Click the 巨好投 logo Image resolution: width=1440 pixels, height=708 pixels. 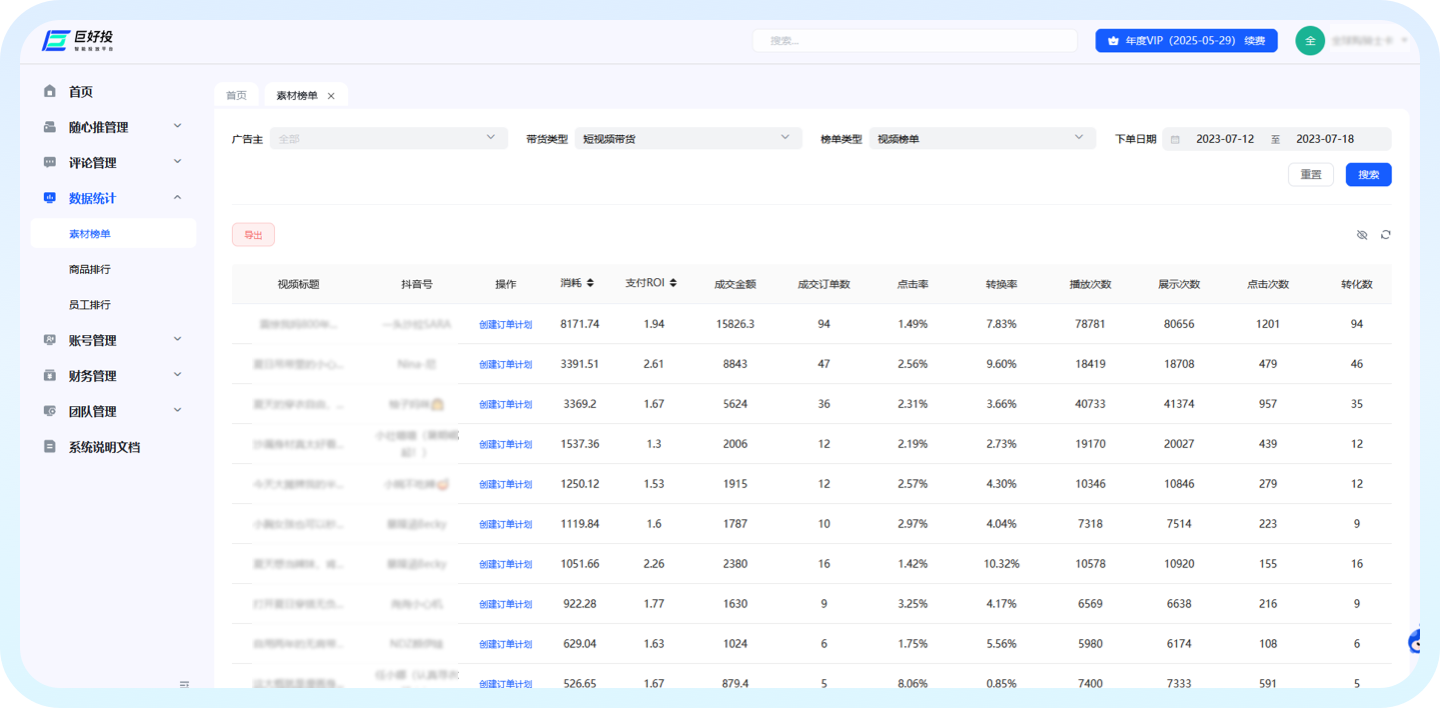78,40
